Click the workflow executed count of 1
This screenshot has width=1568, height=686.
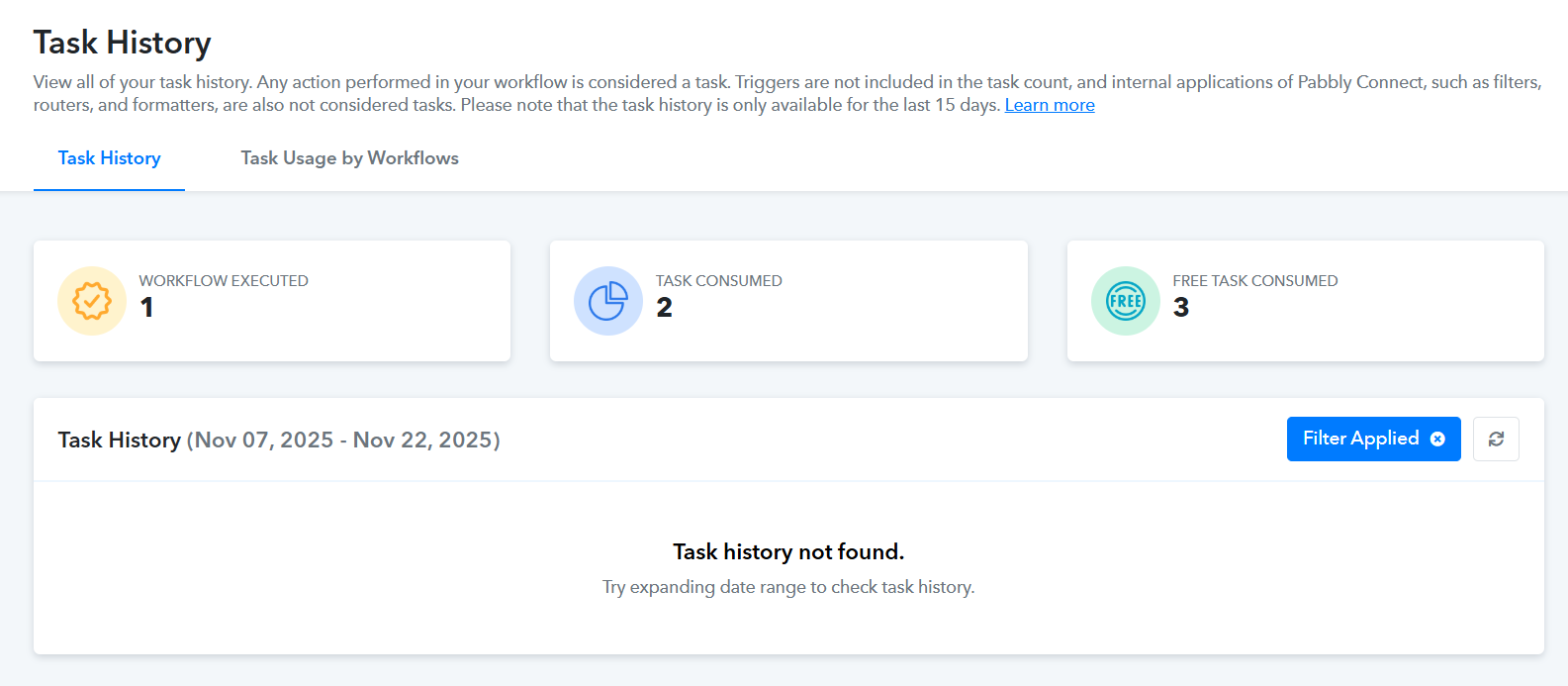[147, 308]
